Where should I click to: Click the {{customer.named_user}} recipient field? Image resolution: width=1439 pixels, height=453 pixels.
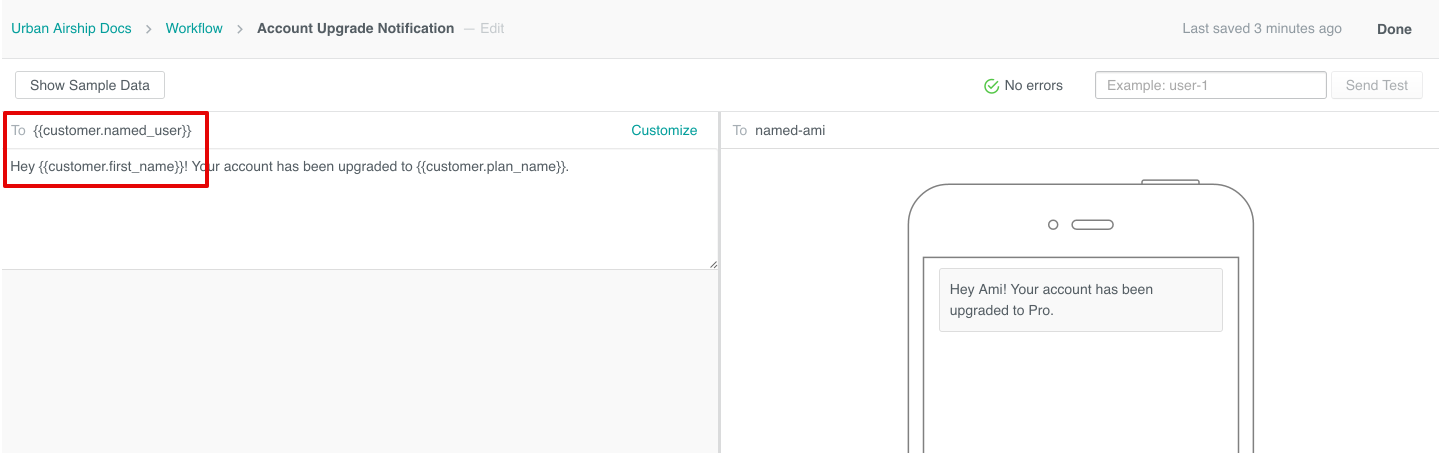(112, 130)
